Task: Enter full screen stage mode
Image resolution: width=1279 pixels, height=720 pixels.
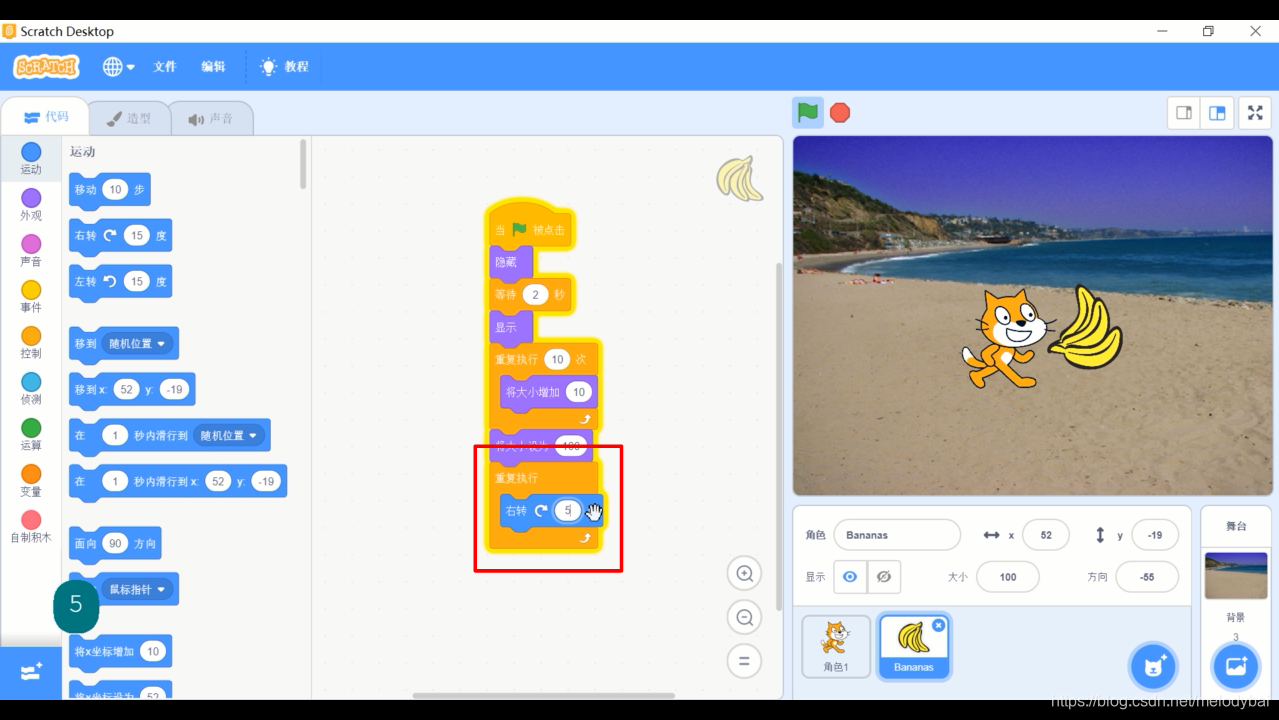Action: [1255, 113]
